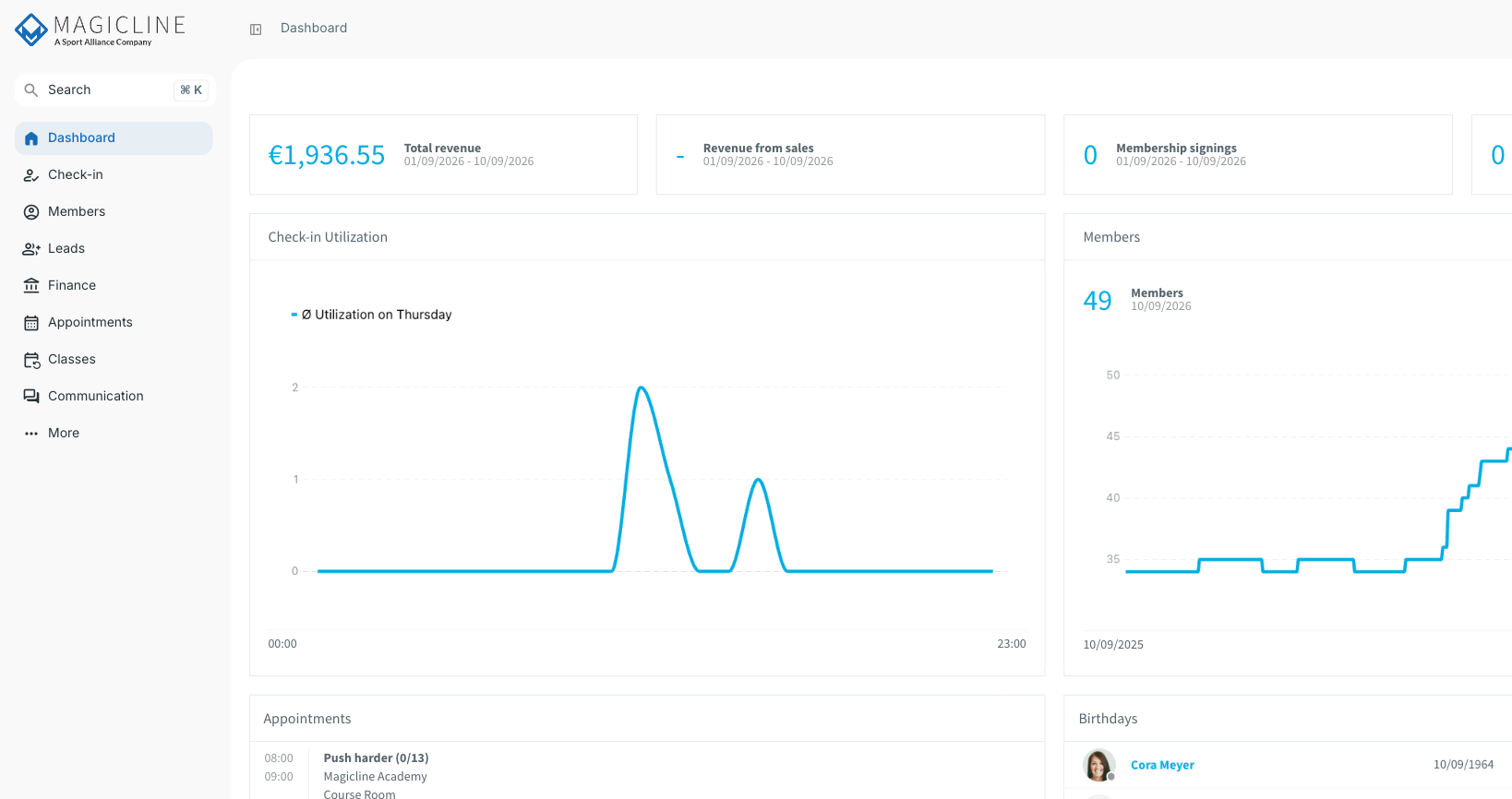Viewport: 1512px width, 799px height.
Task: Click the More ellipsis icon
Action: [x=31, y=434]
